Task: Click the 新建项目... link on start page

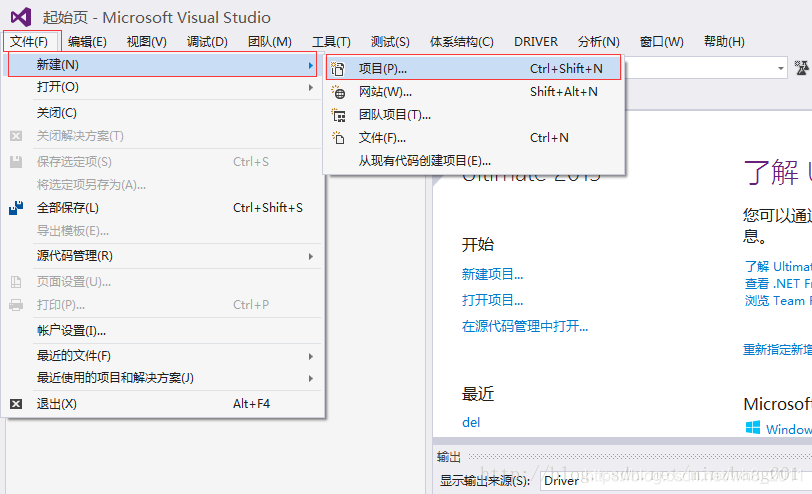Action: tap(492, 274)
